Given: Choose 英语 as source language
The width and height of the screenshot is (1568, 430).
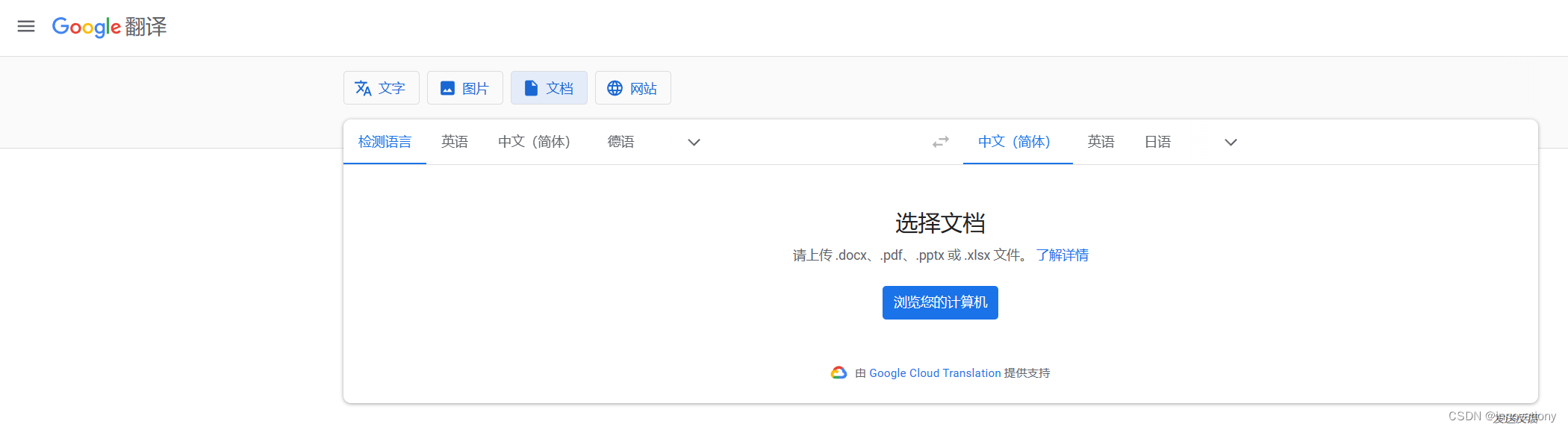Looking at the screenshot, I should (455, 142).
